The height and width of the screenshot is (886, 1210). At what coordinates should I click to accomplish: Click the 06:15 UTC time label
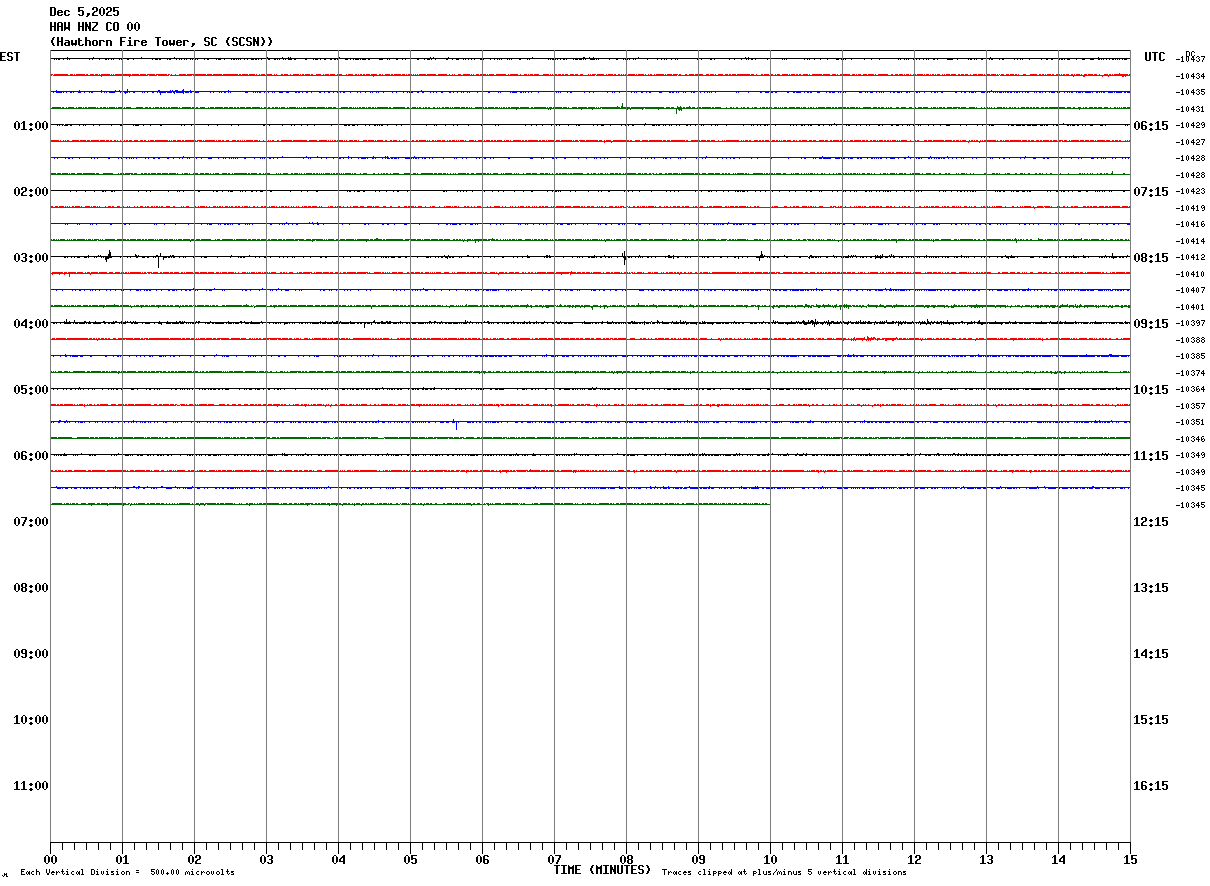click(x=1151, y=126)
